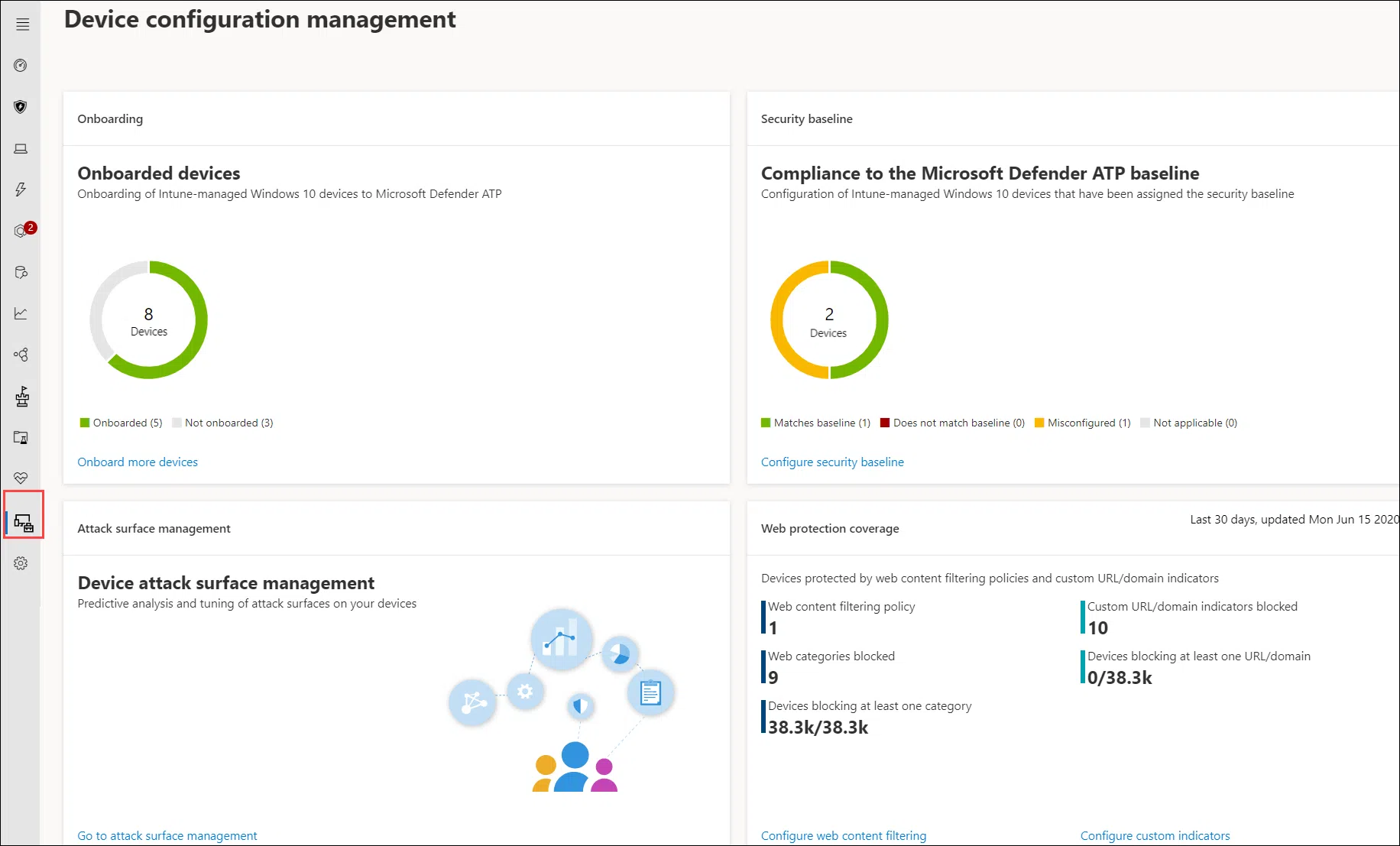View the Alerts queue shield icon

pyautogui.click(x=21, y=107)
